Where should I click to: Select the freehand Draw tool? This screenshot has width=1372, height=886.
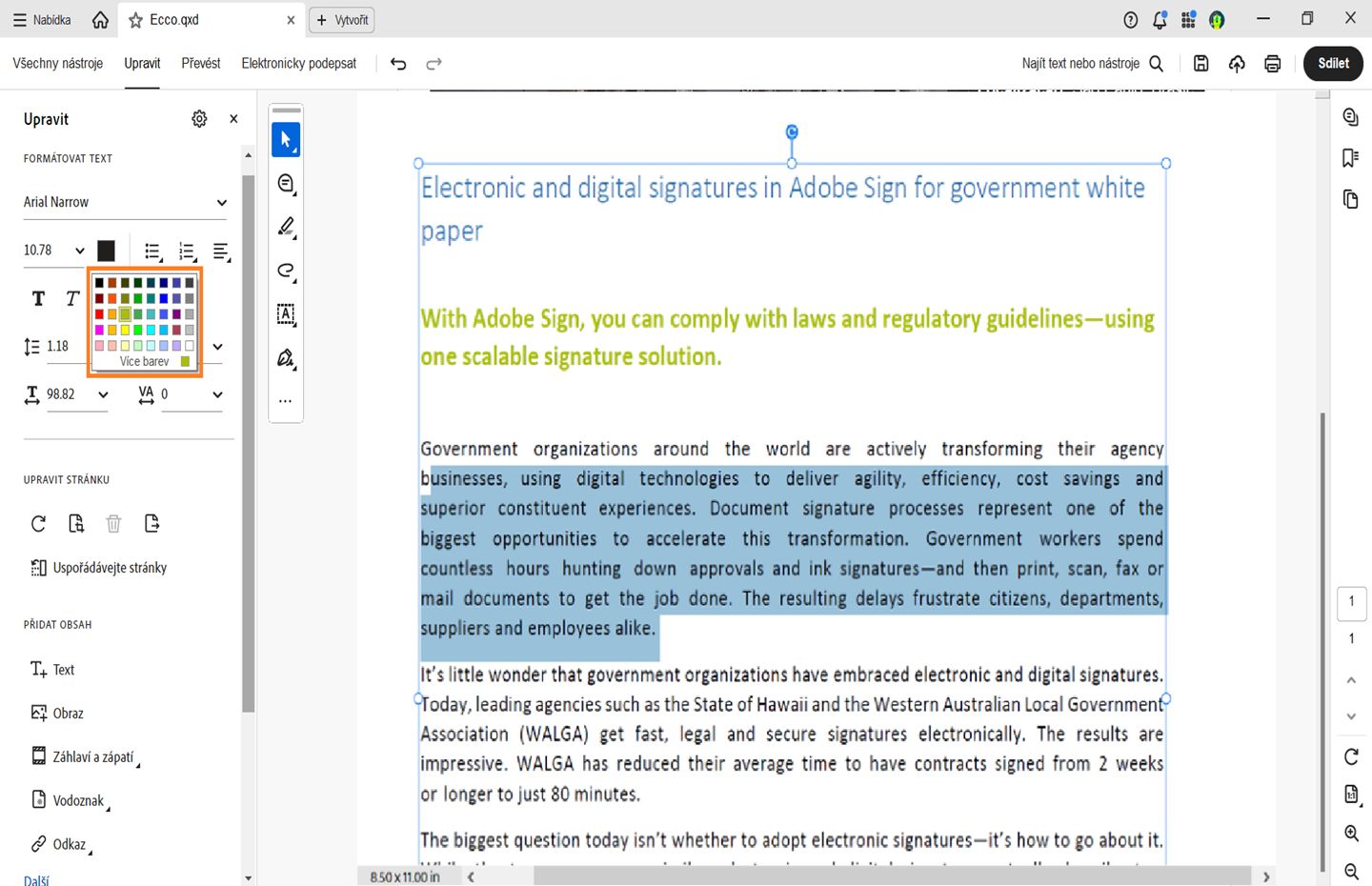(285, 272)
